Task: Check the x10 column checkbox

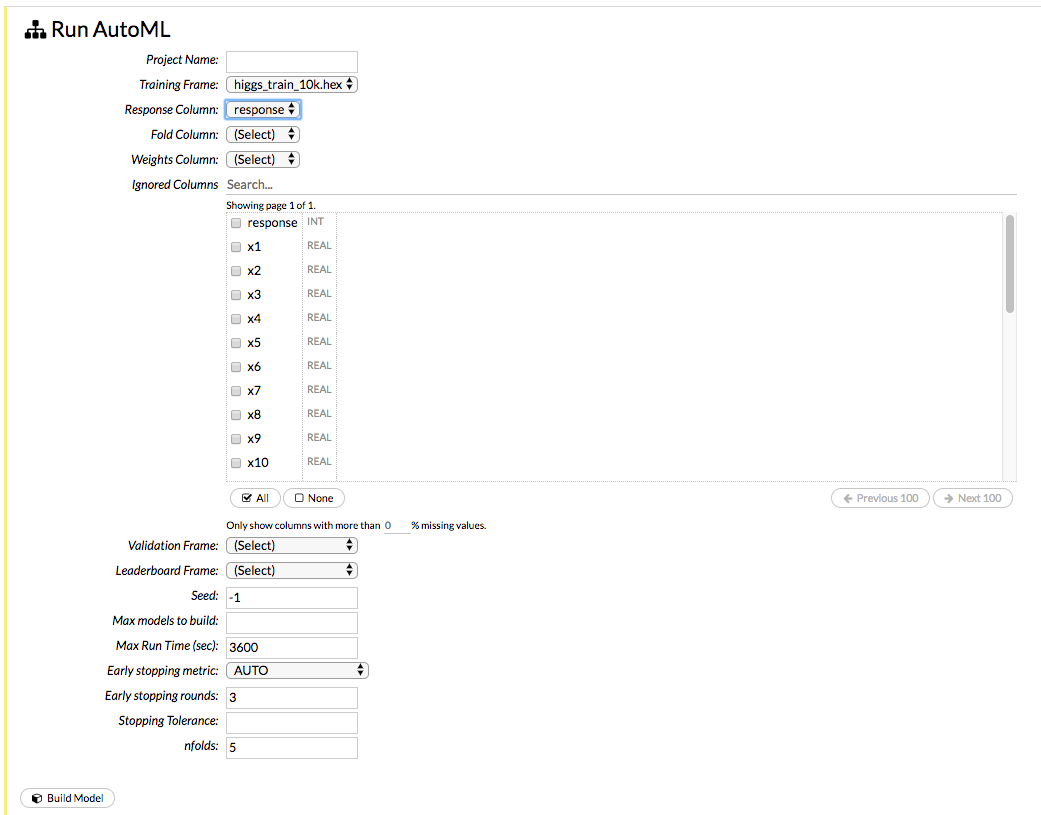Action: [235, 462]
